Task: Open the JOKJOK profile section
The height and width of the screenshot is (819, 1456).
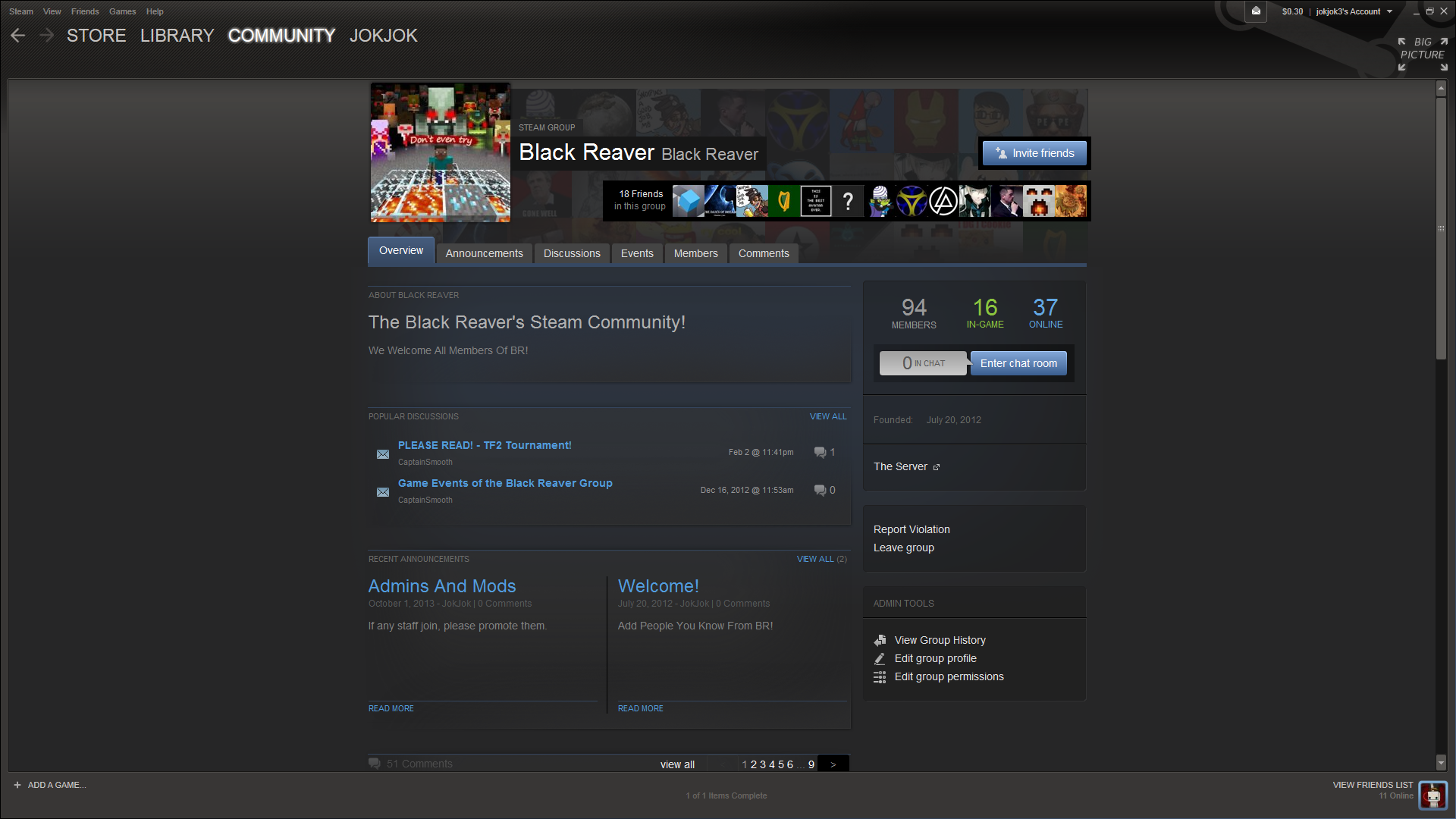Action: [x=384, y=36]
